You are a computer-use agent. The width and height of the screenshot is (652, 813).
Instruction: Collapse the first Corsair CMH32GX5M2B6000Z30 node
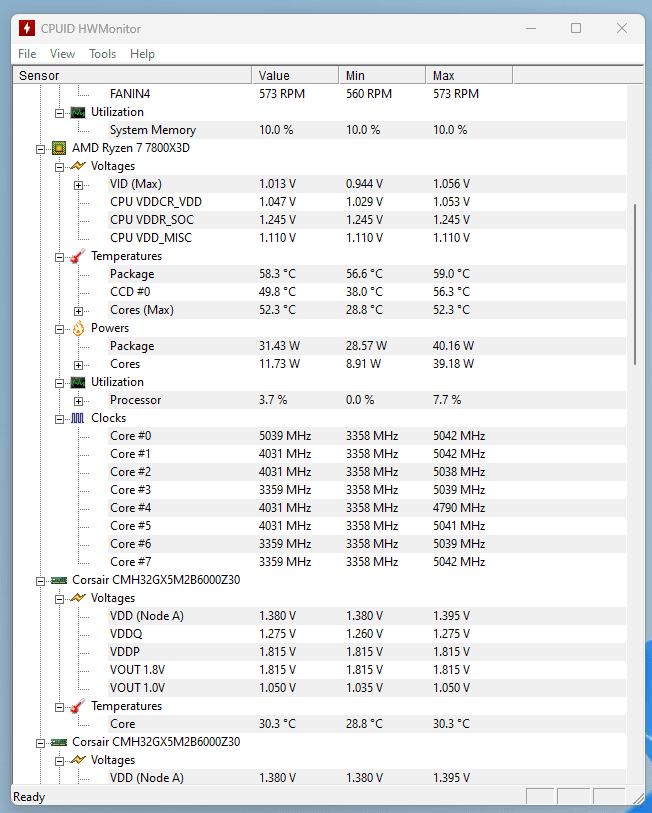click(40, 581)
